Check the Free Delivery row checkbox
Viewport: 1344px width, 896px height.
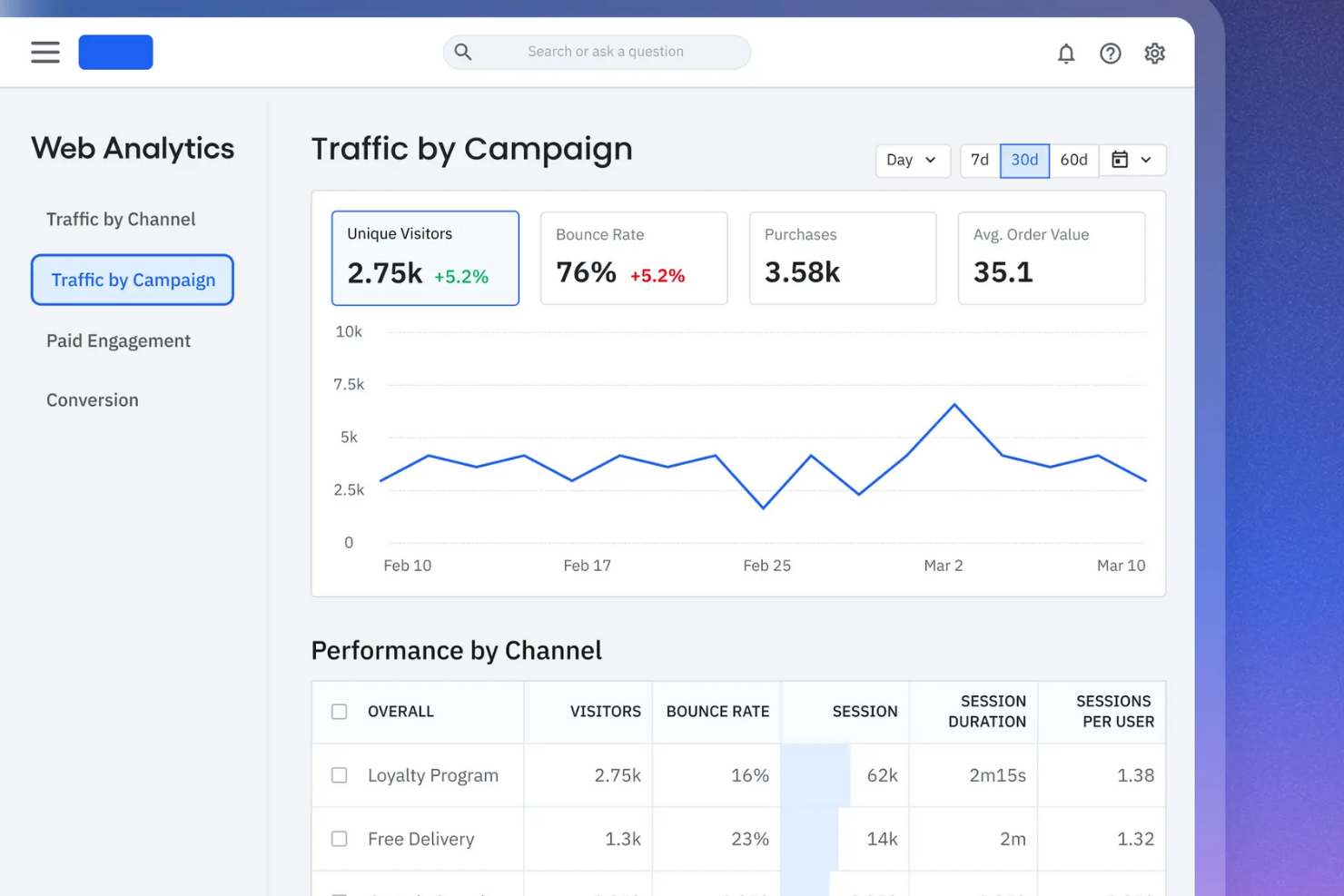point(339,839)
